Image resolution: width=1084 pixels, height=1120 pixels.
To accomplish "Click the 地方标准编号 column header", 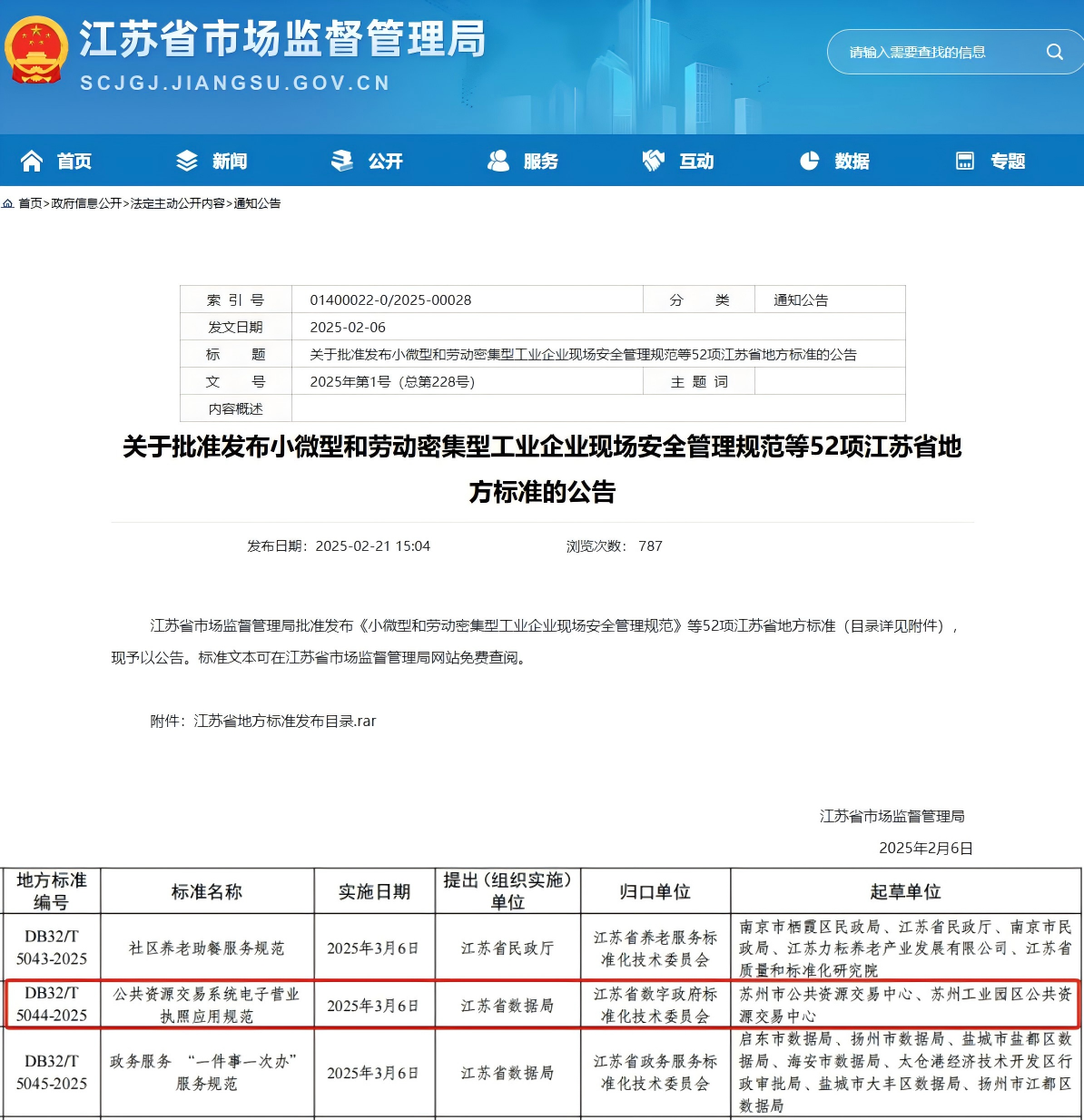I will pyautogui.click(x=52, y=891).
